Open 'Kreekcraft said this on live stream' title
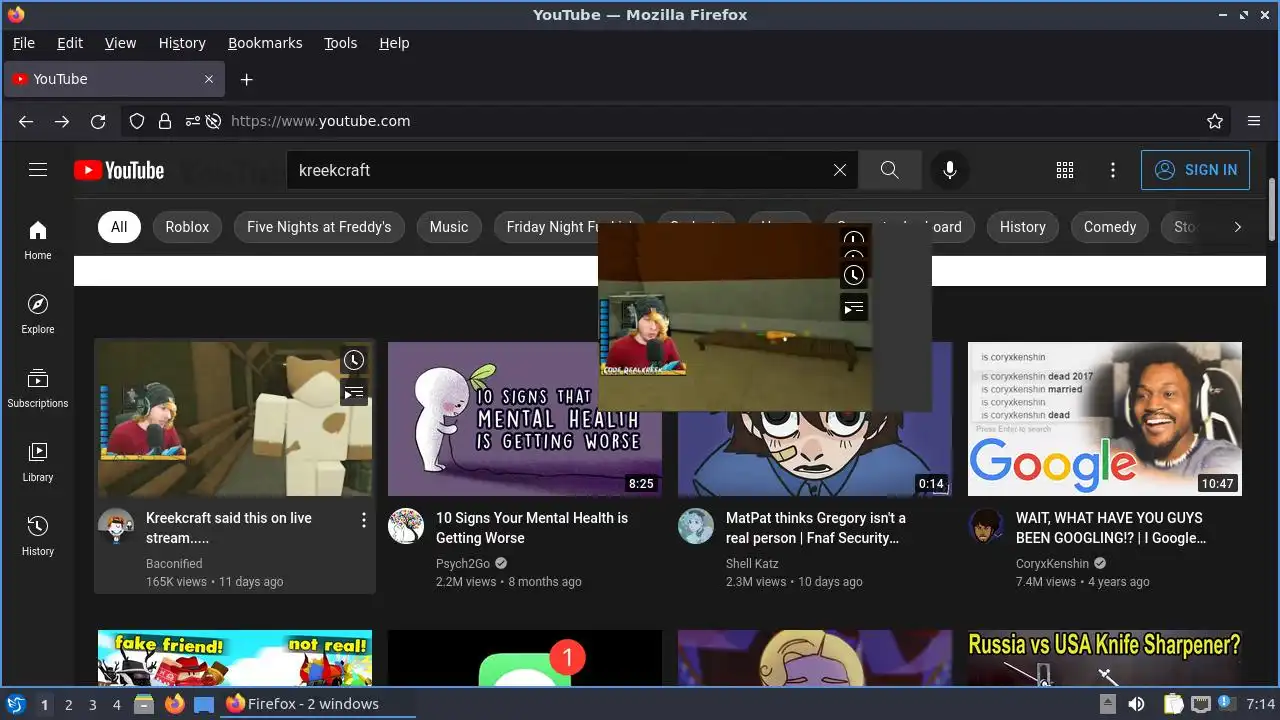The width and height of the screenshot is (1280, 720). click(229, 528)
